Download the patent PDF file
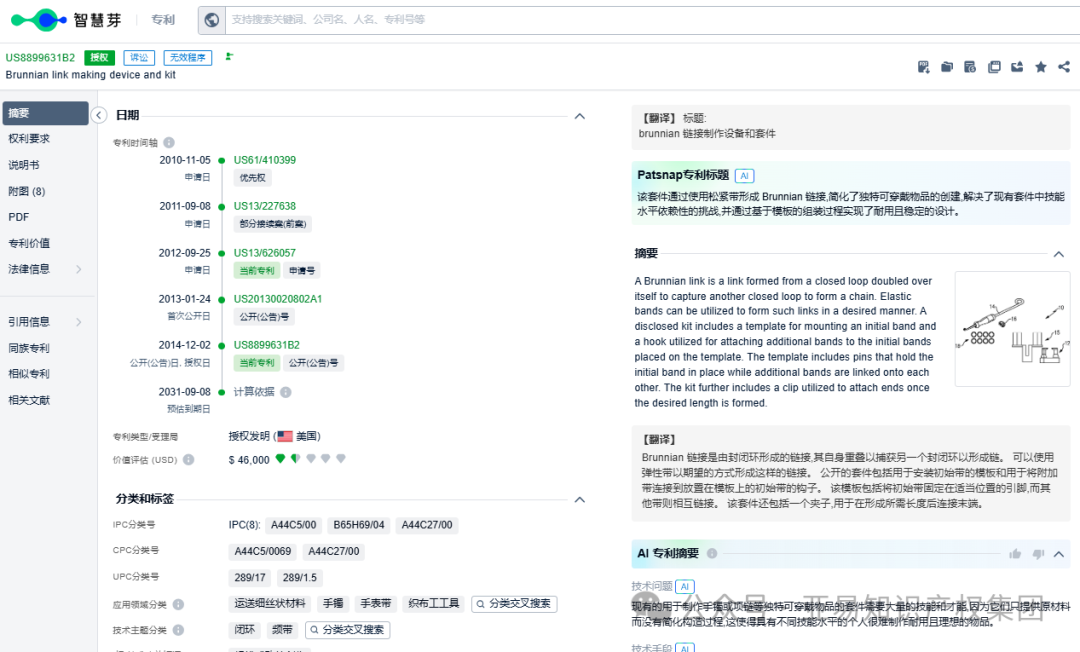Viewport: 1080px width, 652px height. click(x=923, y=67)
